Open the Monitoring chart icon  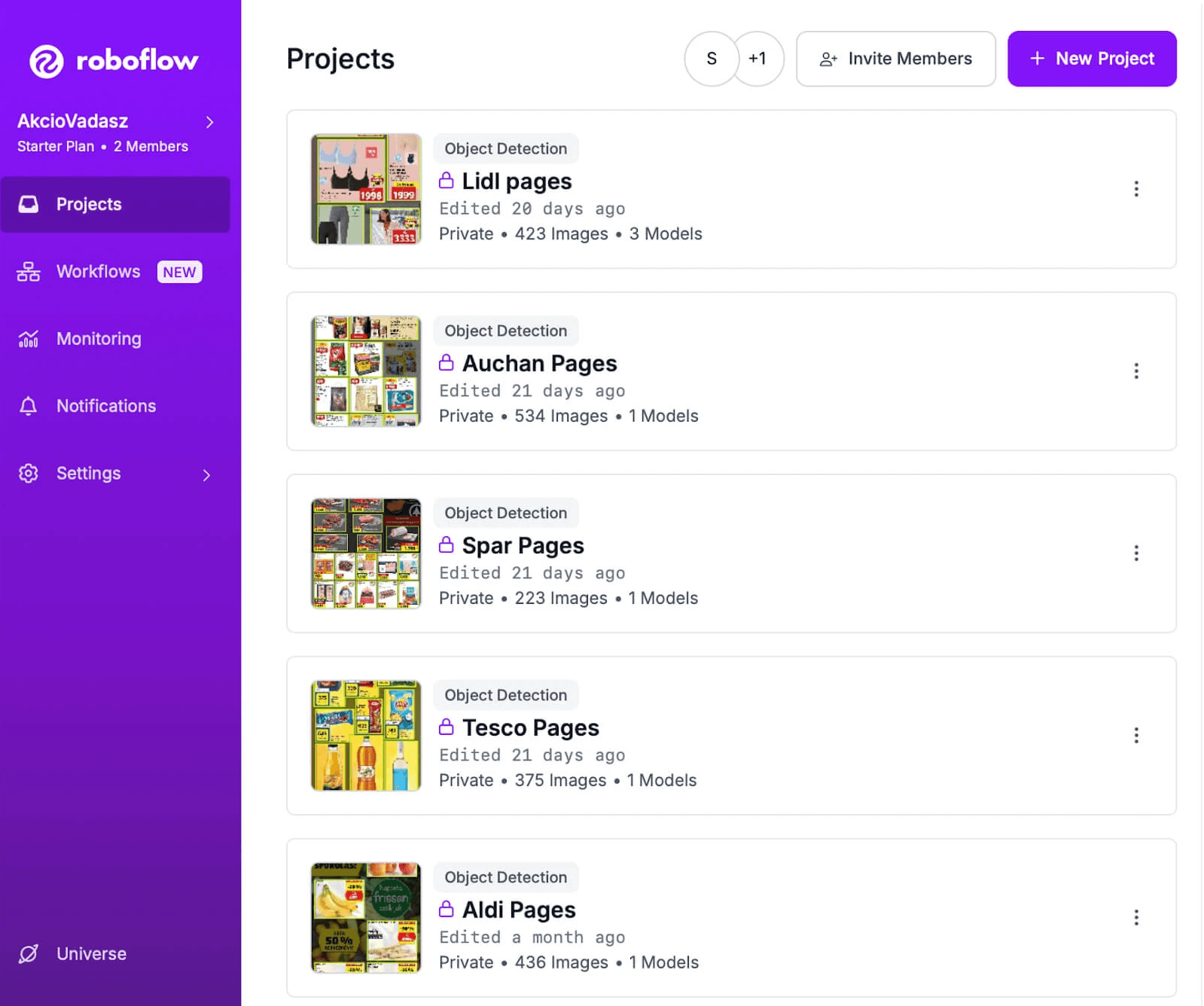pyautogui.click(x=29, y=339)
